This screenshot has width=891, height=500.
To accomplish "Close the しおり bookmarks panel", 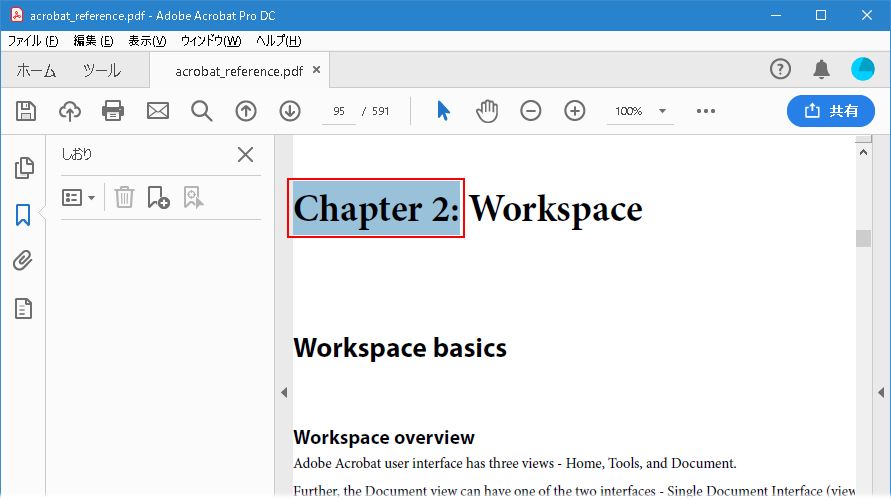I will point(245,154).
